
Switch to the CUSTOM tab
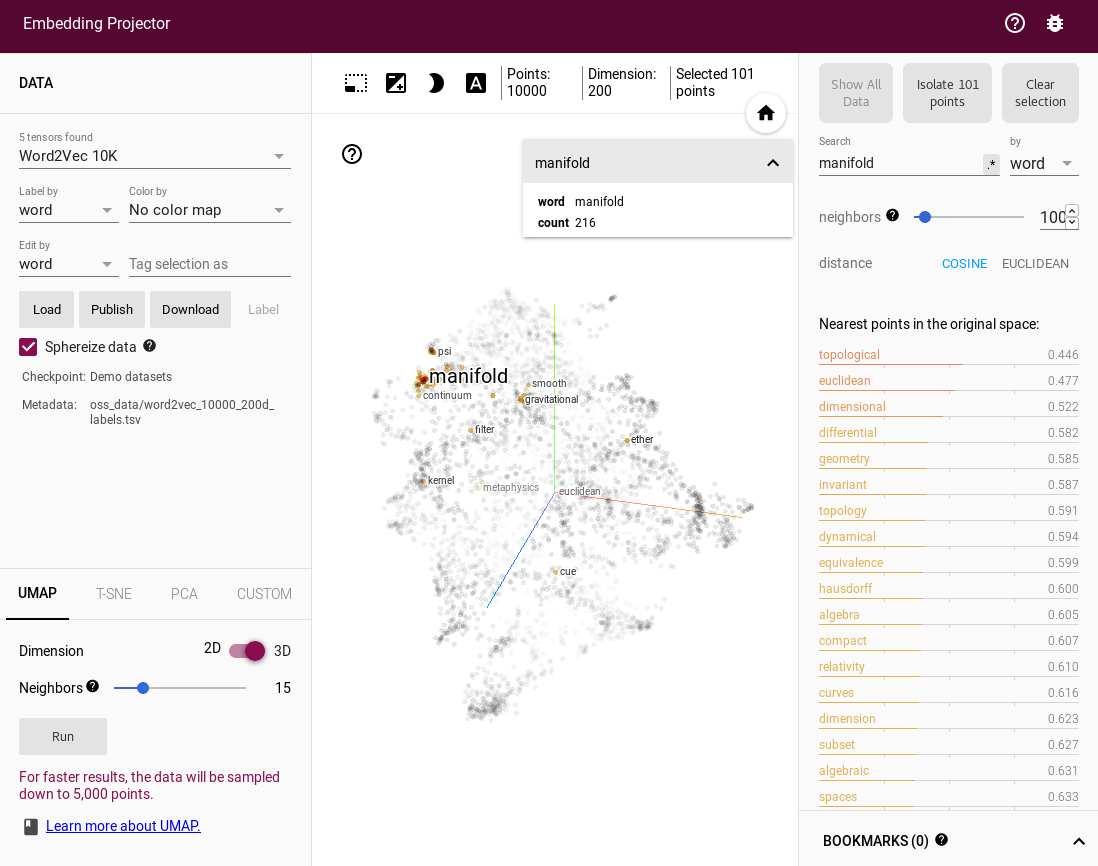[264, 594]
